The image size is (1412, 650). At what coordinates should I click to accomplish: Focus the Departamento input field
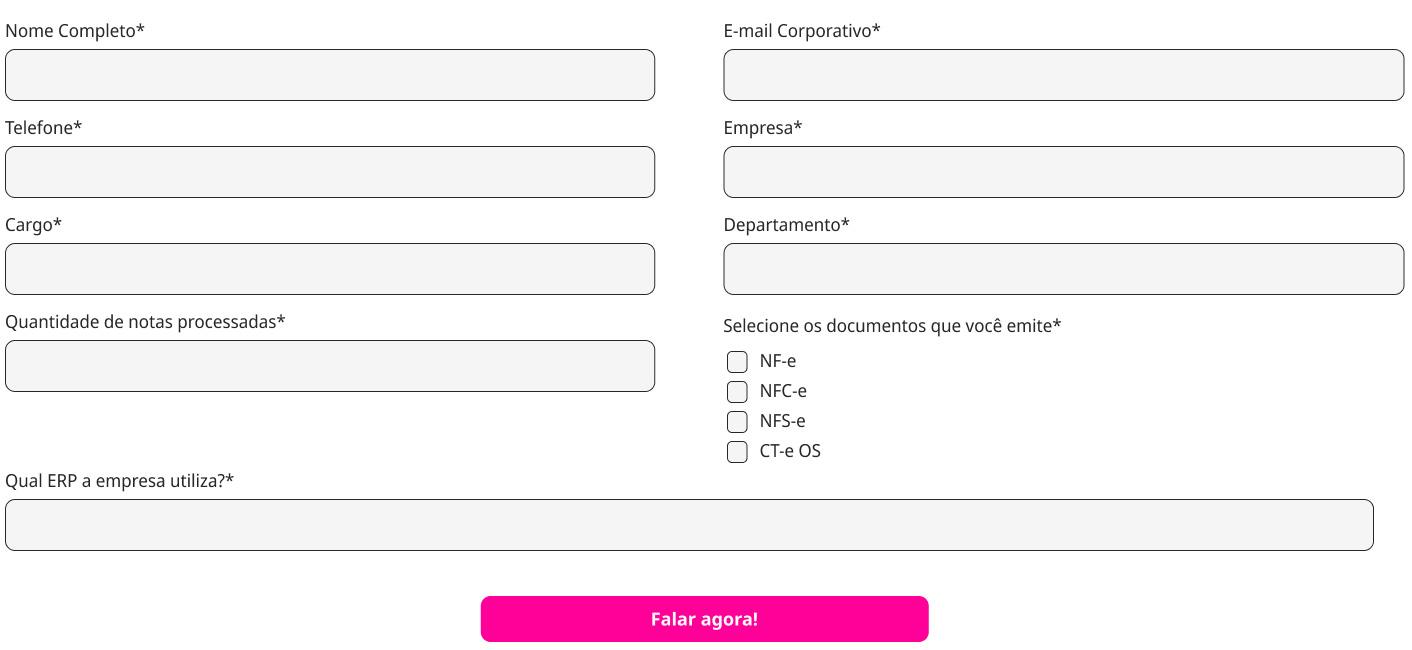click(1063, 269)
